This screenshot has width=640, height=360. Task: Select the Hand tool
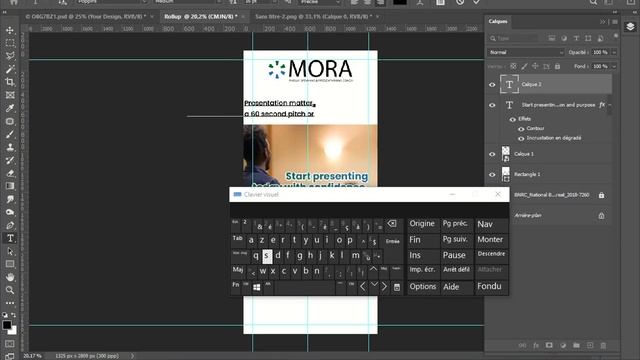pyautogui.click(x=10, y=277)
